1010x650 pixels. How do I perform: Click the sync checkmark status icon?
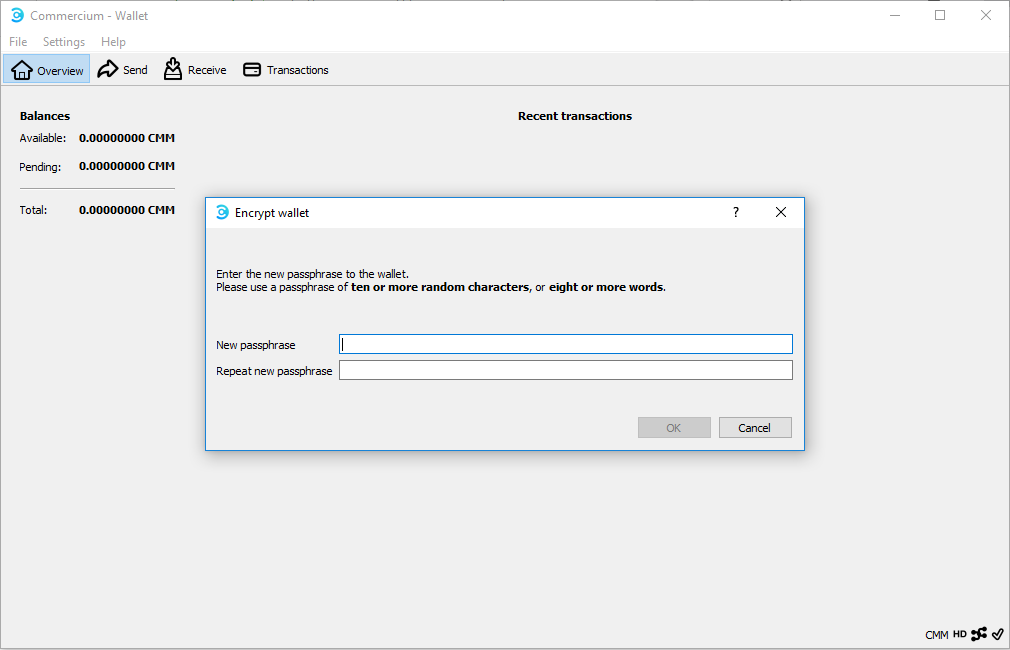(x=998, y=635)
